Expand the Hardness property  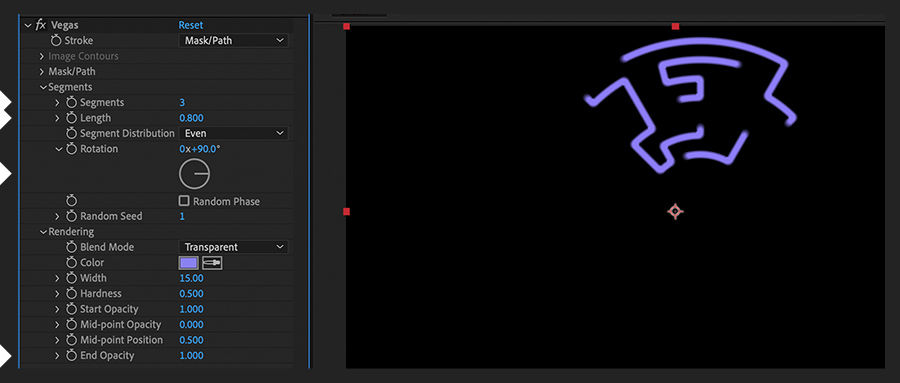pyautogui.click(x=57, y=294)
